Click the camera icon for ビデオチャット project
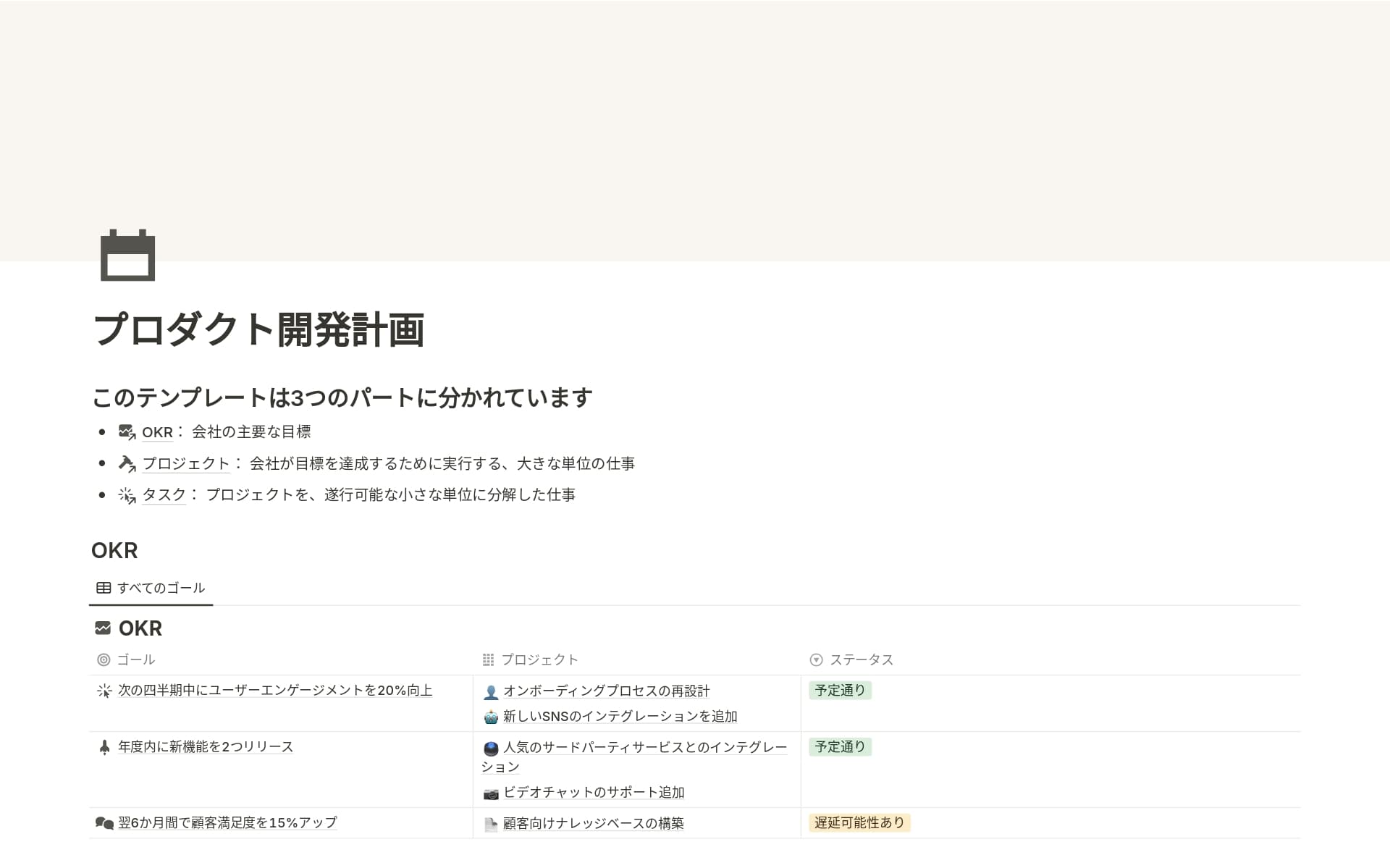The height and width of the screenshot is (868, 1390). click(x=491, y=793)
